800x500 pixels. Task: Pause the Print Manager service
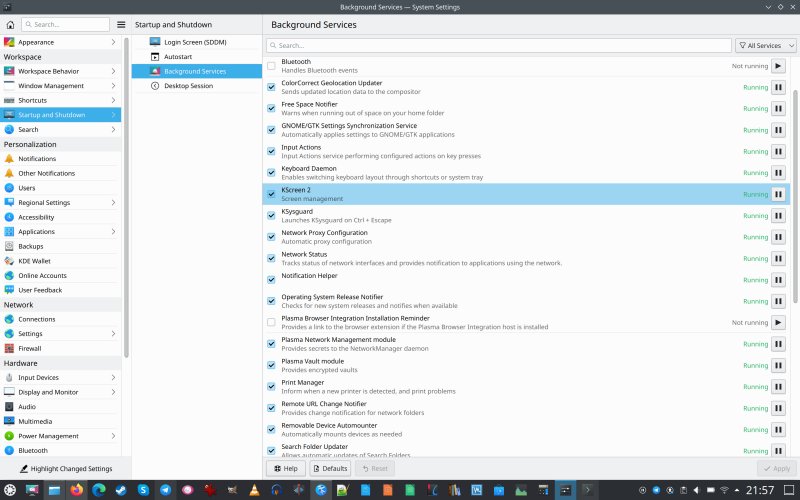[778, 387]
